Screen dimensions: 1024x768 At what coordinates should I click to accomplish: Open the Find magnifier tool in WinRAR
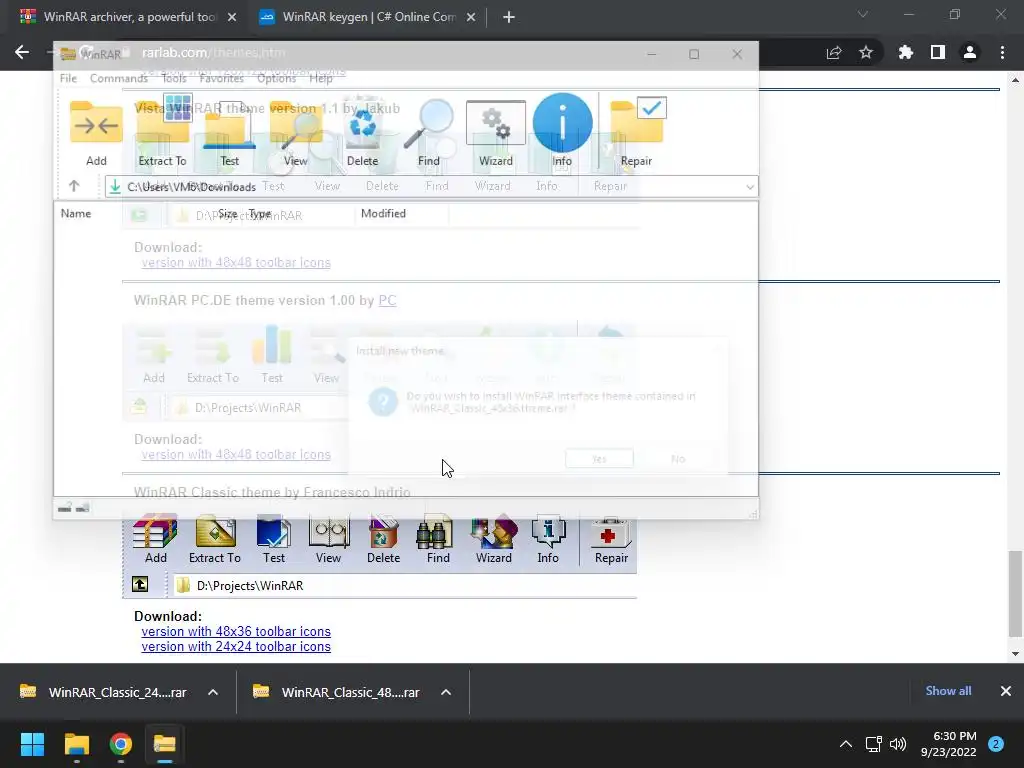click(x=429, y=131)
